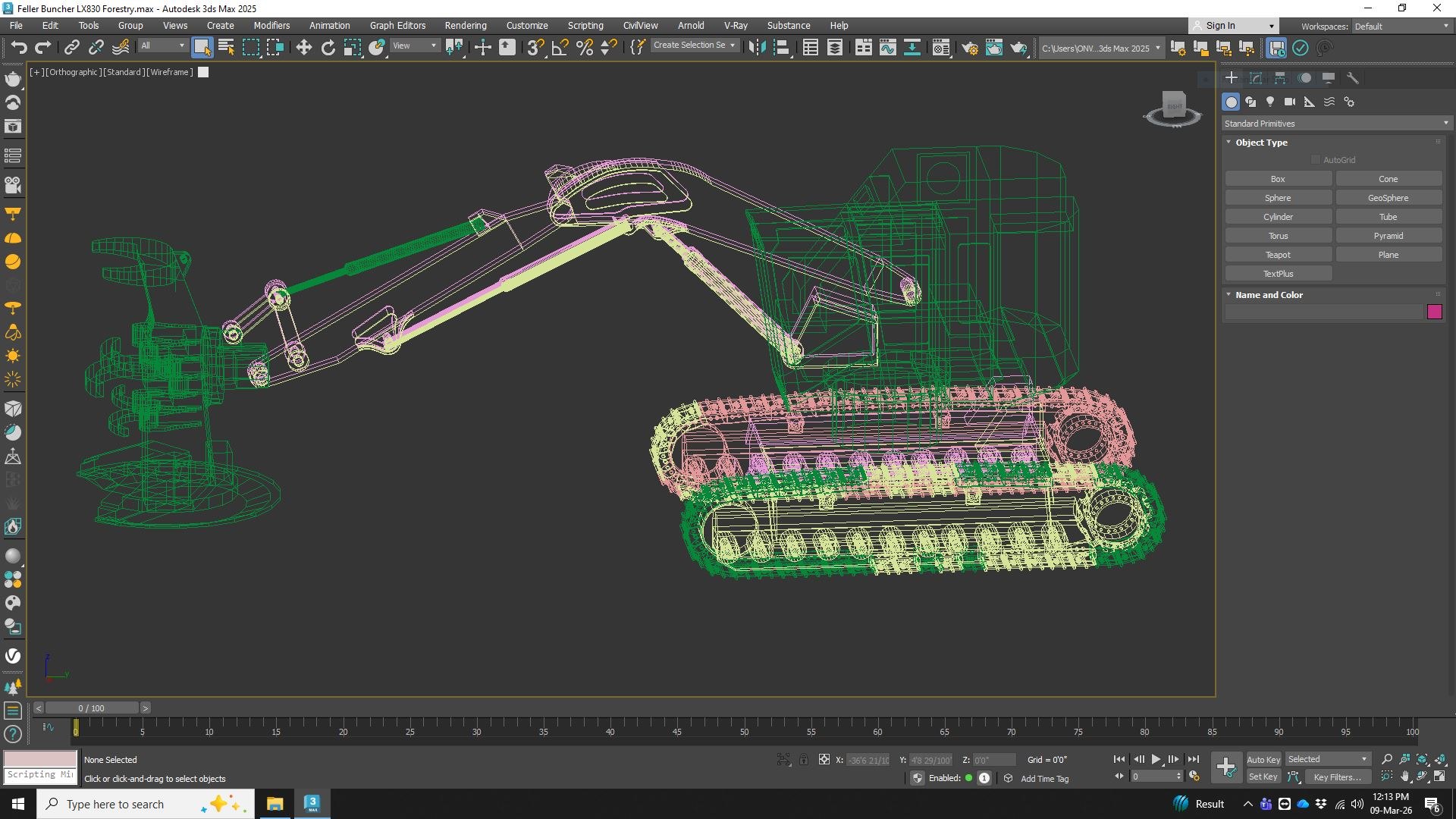Click the GeoSphere primitive button
Viewport: 1456px width, 819px height.
(1388, 198)
